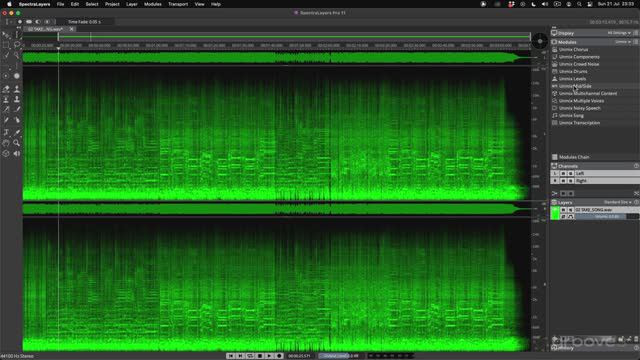Toggle mute of 02 TAKE_SONG.wav layer
Viewport: 640px width, 360px height.
(571, 210)
